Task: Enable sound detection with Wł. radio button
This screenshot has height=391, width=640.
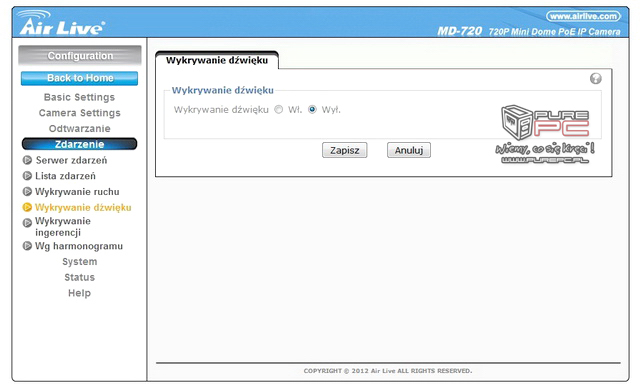Action: point(278,109)
